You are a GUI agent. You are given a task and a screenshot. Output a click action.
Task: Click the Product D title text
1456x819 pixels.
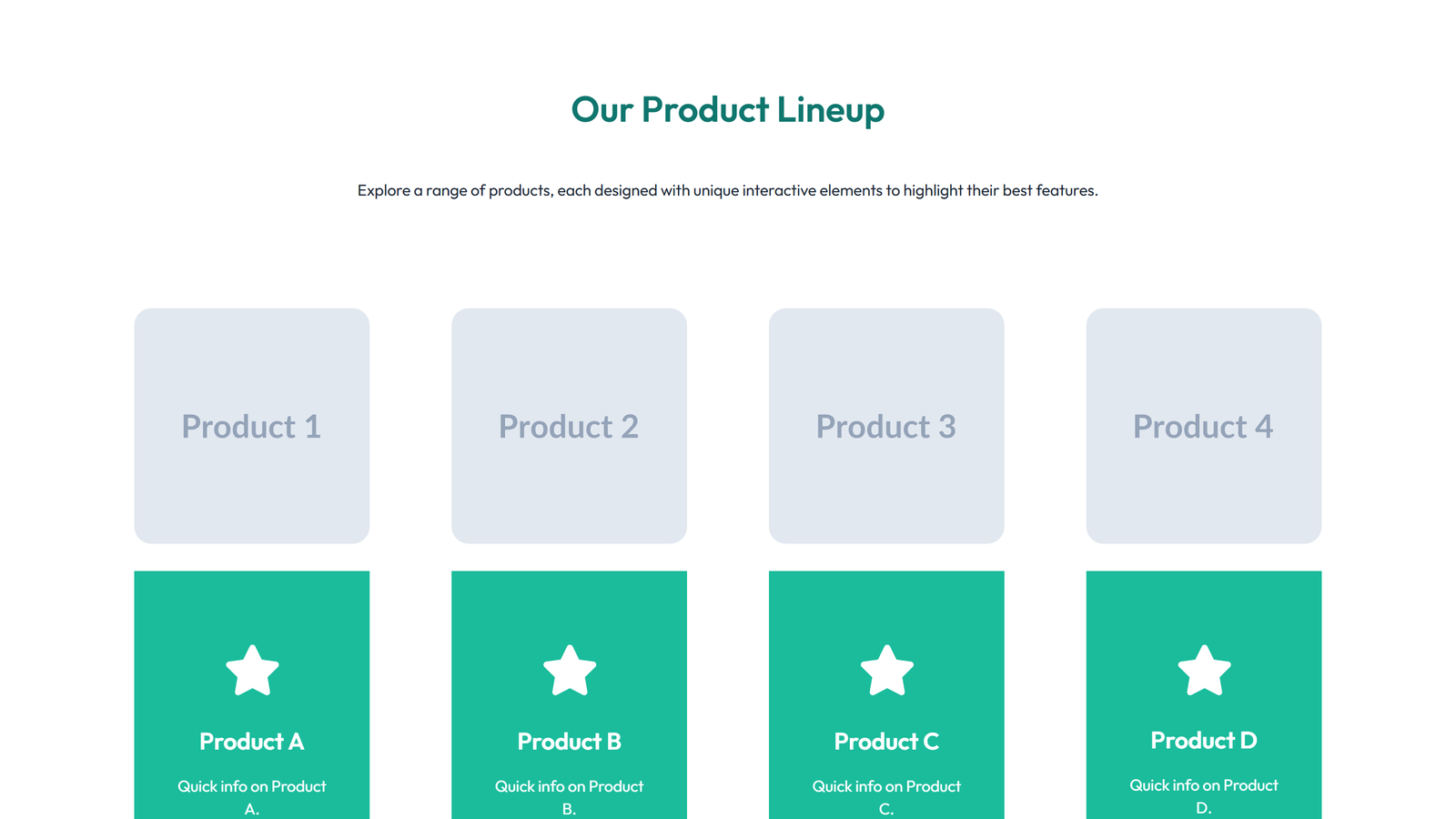(x=1204, y=740)
